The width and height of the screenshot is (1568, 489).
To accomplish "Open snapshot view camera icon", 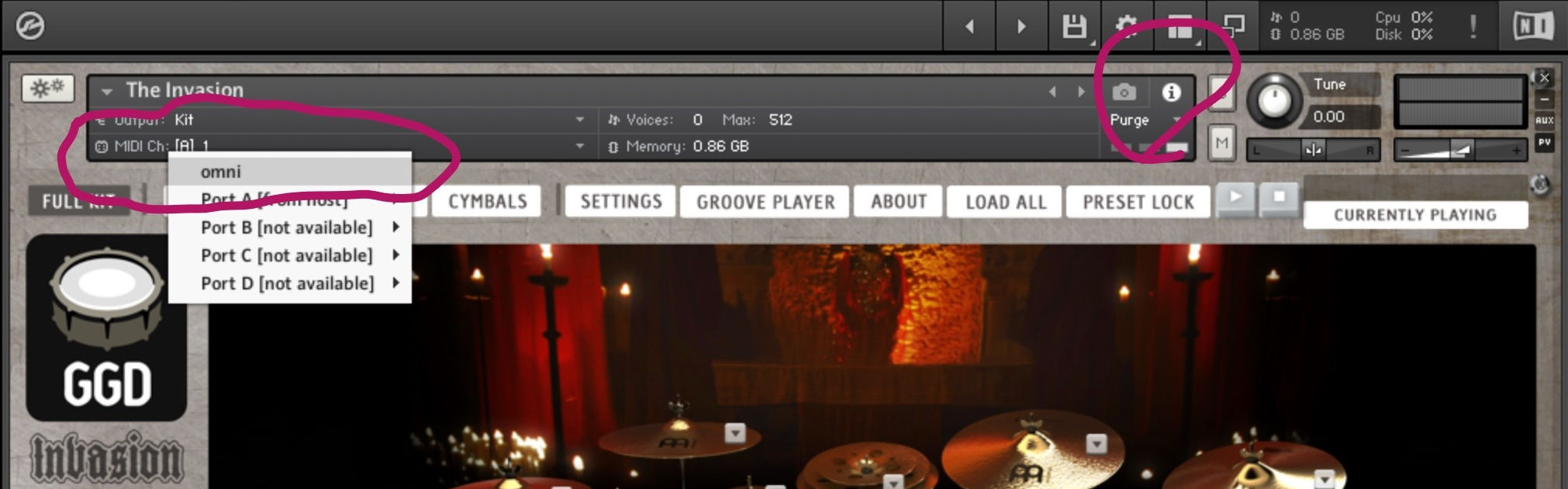I will [x=1124, y=92].
